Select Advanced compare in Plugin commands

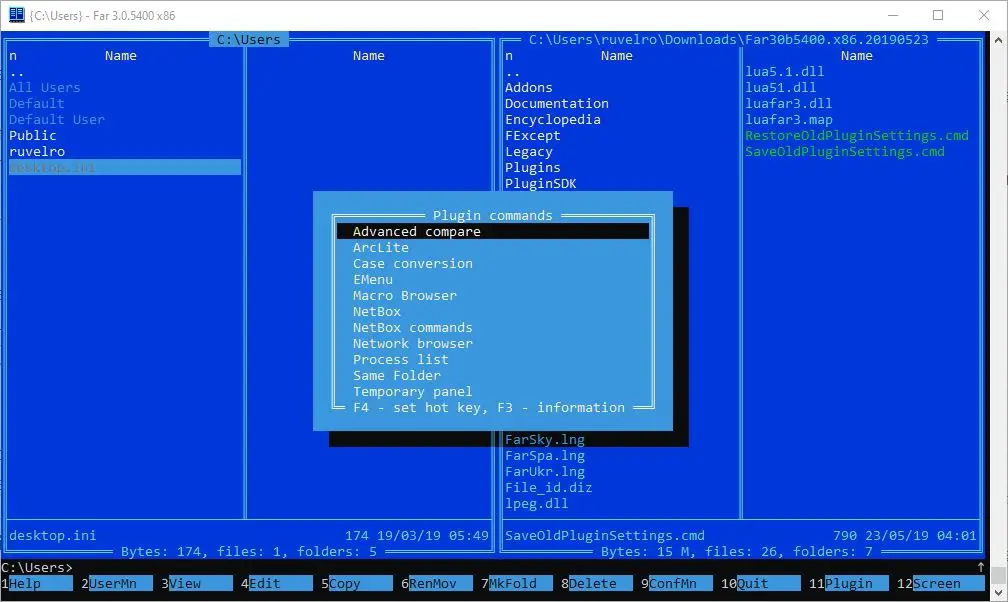click(x=492, y=232)
